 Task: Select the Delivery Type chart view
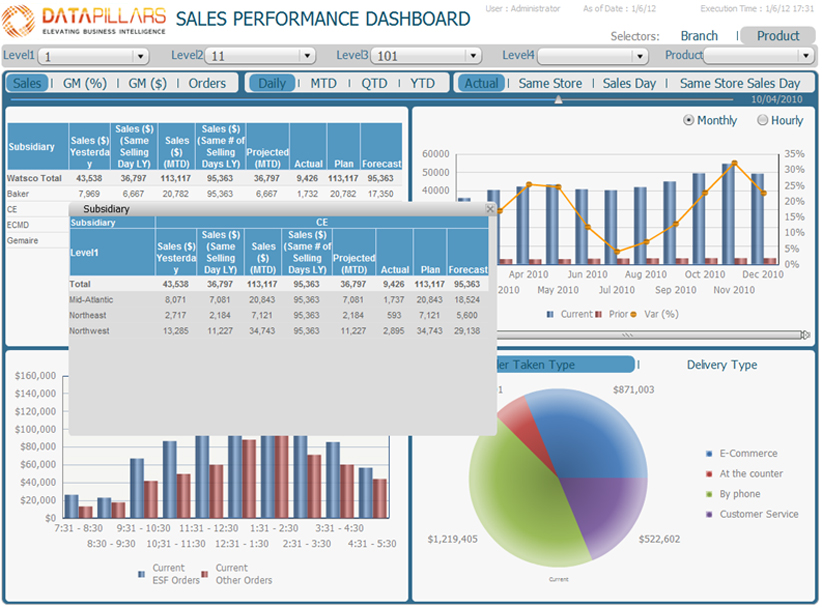(721, 365)
